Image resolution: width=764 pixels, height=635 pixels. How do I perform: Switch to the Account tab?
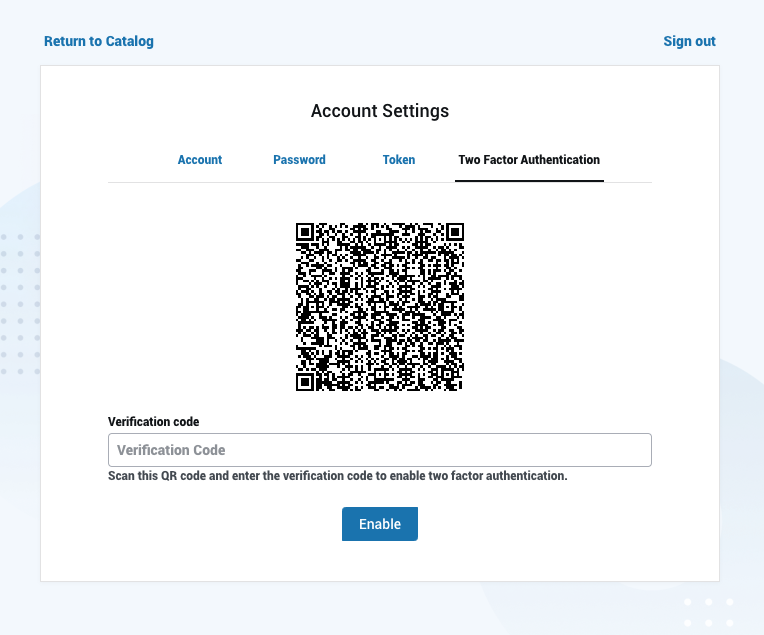coord(200,160)
